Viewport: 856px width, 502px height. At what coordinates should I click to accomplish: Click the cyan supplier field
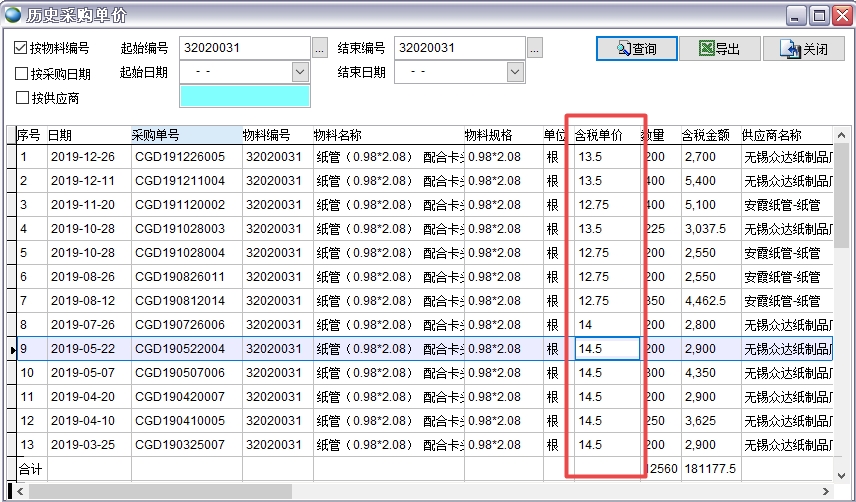click(x=244, y=96)
